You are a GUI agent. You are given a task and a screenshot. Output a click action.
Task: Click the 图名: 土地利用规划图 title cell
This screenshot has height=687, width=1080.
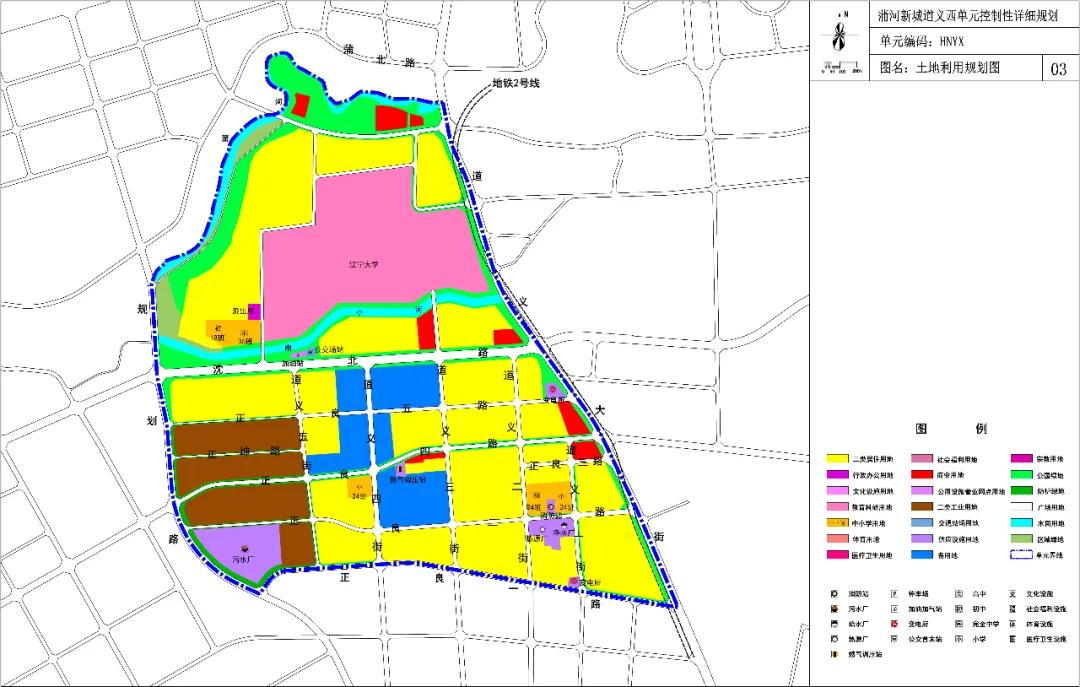pos(938,68)
